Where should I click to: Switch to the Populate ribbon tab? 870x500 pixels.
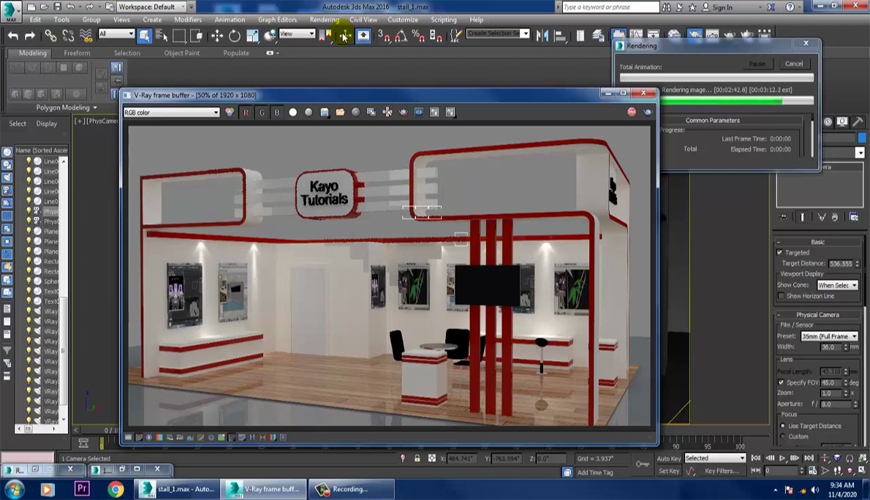(236, 53)
